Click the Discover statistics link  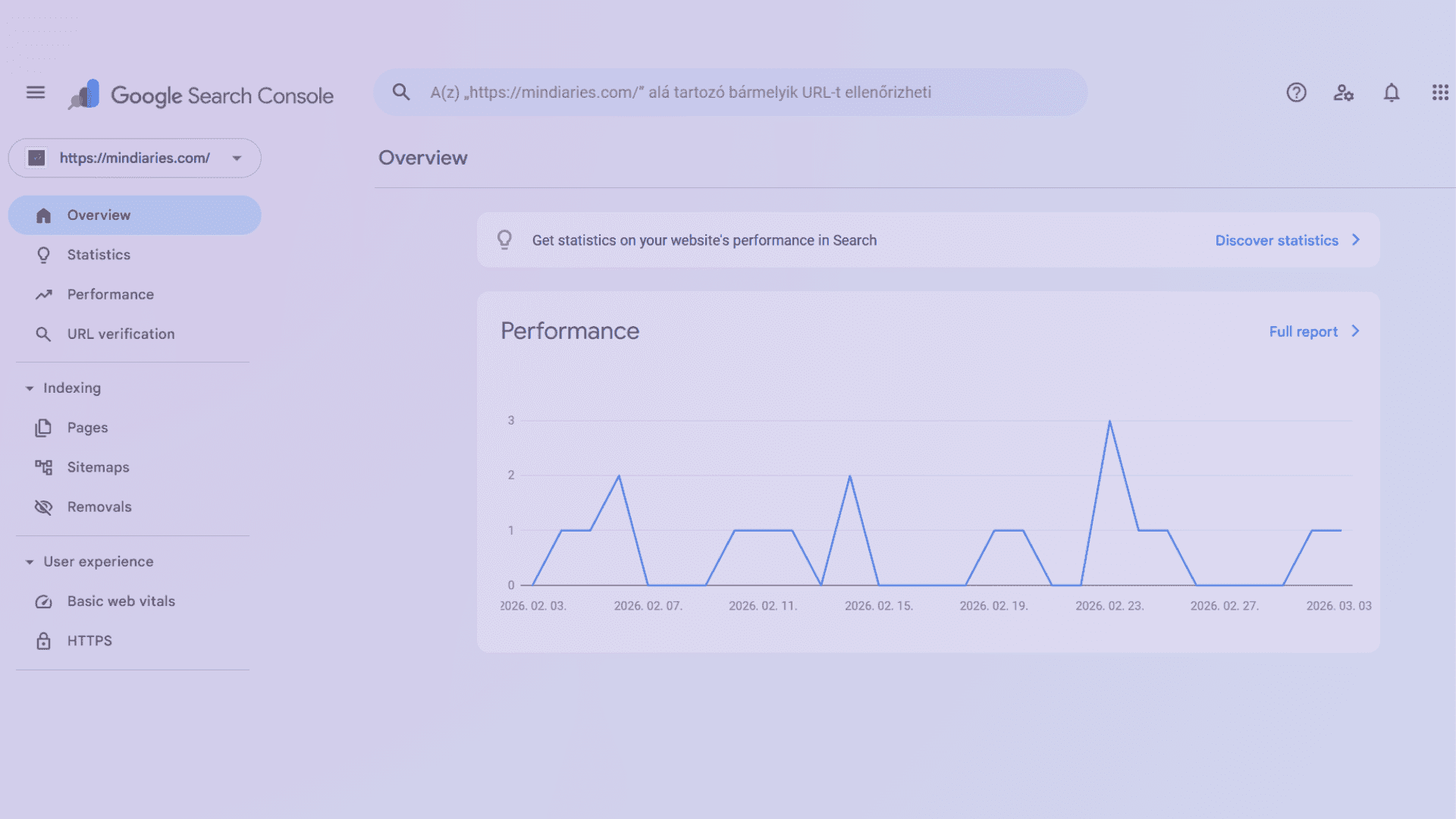pyautogui.click(x=1276, y=240)
